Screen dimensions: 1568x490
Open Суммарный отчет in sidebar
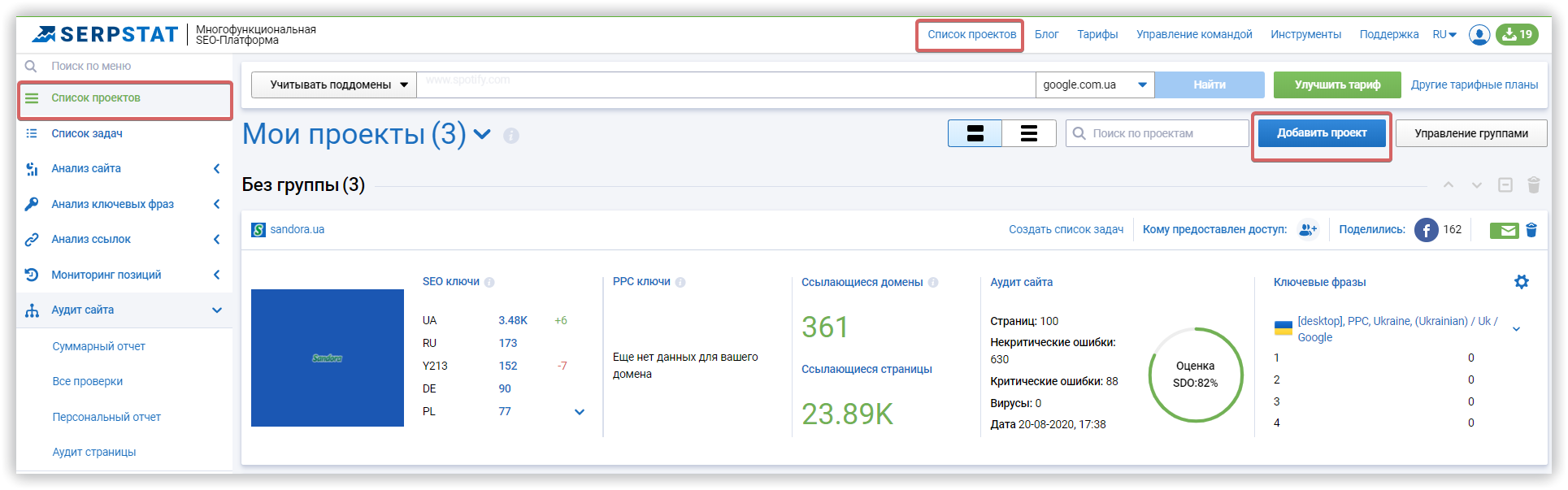[98, 346]
